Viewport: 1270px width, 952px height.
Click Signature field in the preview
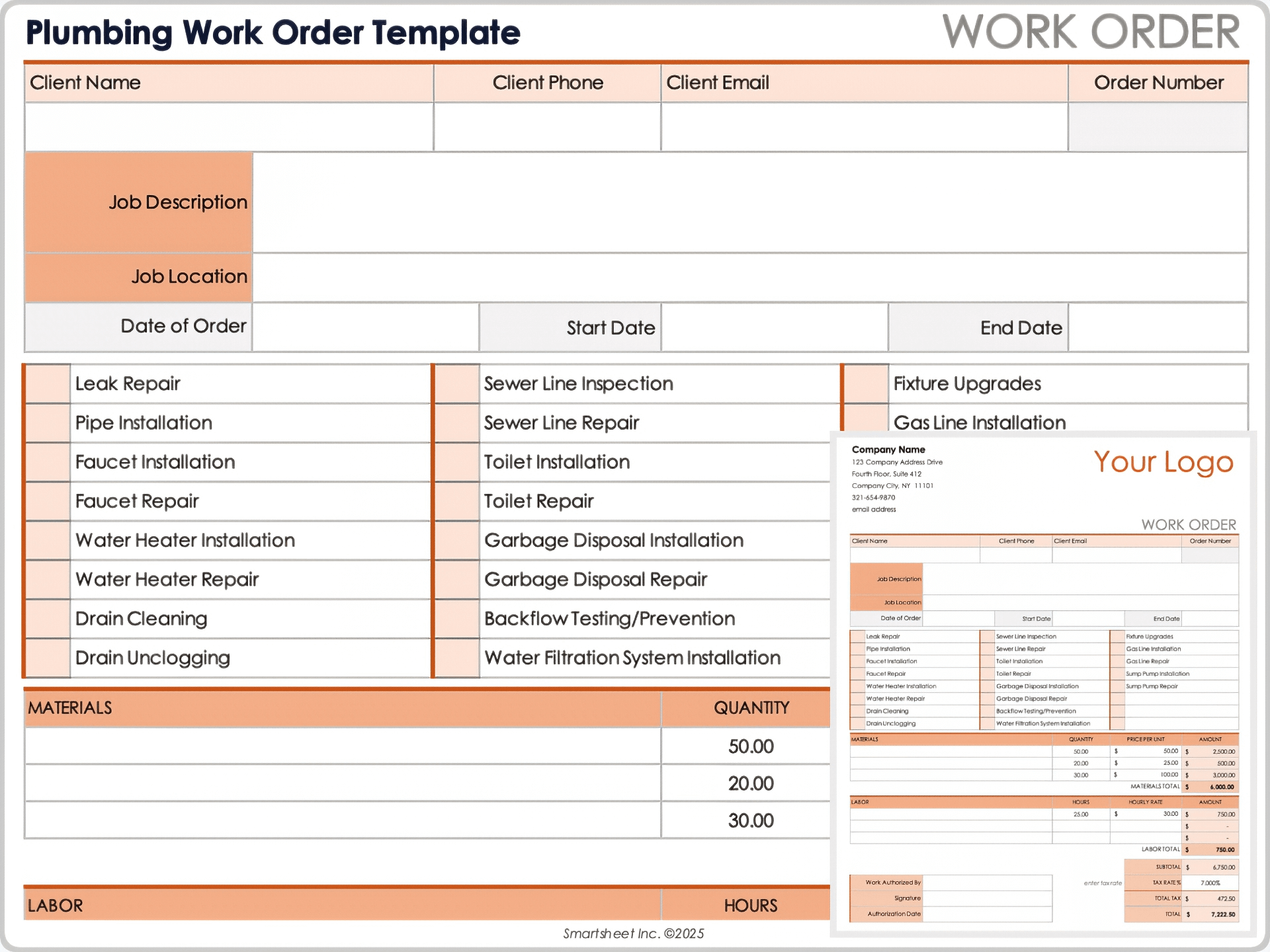[x=988, y=898]
